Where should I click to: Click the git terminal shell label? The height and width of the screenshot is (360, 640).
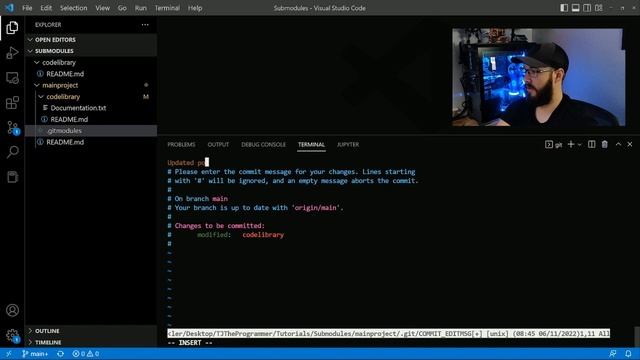pyautogui.click(x=553, y=144)
